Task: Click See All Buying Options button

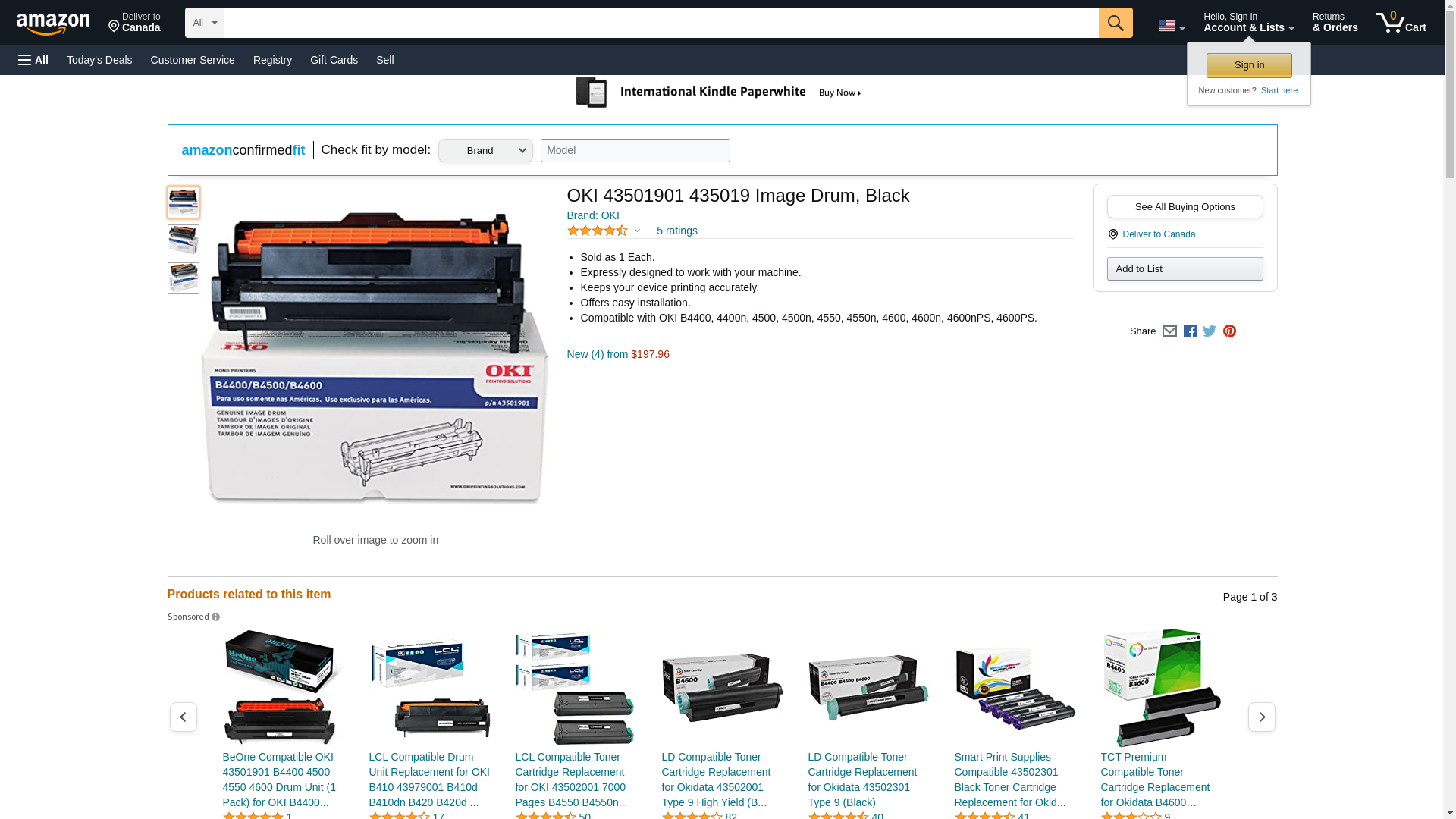Action: pos(1185,207)
